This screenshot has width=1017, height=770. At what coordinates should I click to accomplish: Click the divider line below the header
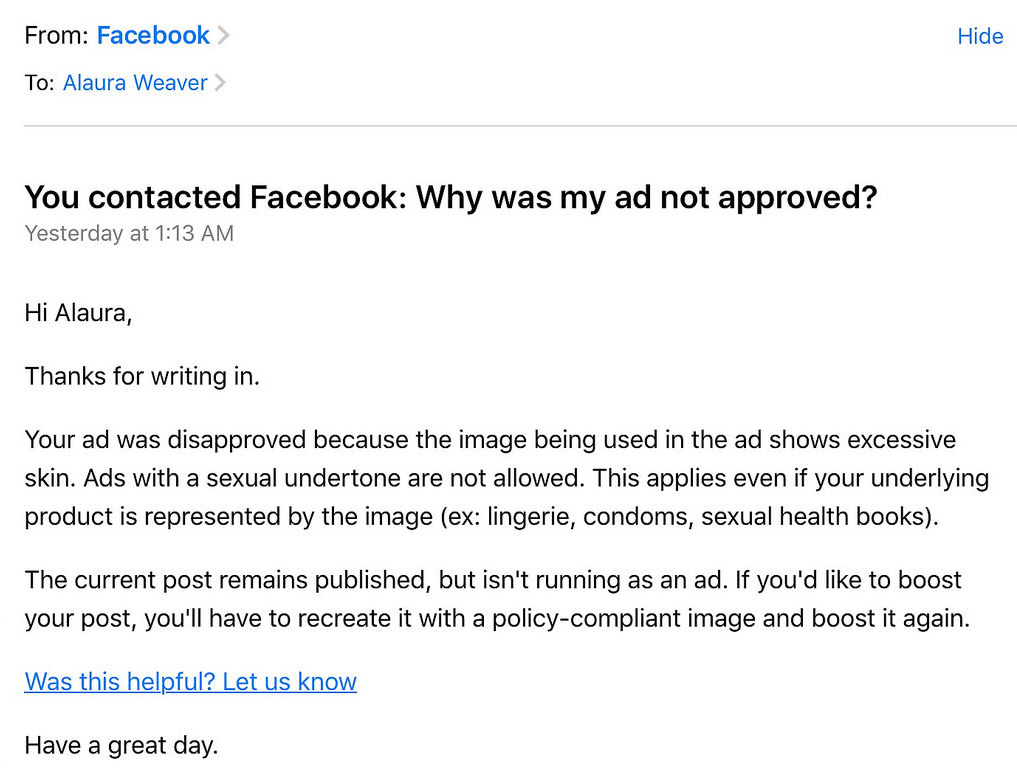pyautogui.click(x=520, y=126)
